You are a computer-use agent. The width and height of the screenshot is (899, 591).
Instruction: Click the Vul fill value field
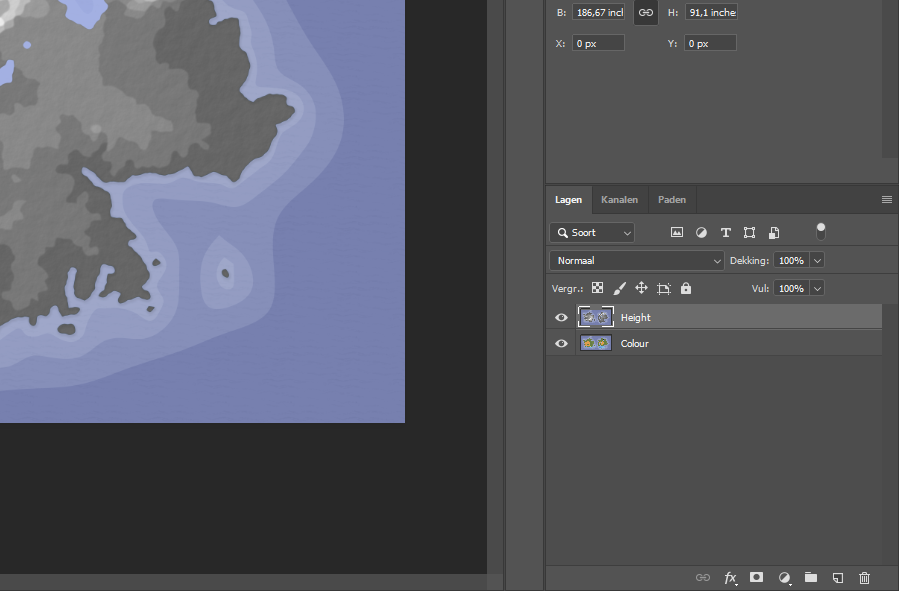791,288
